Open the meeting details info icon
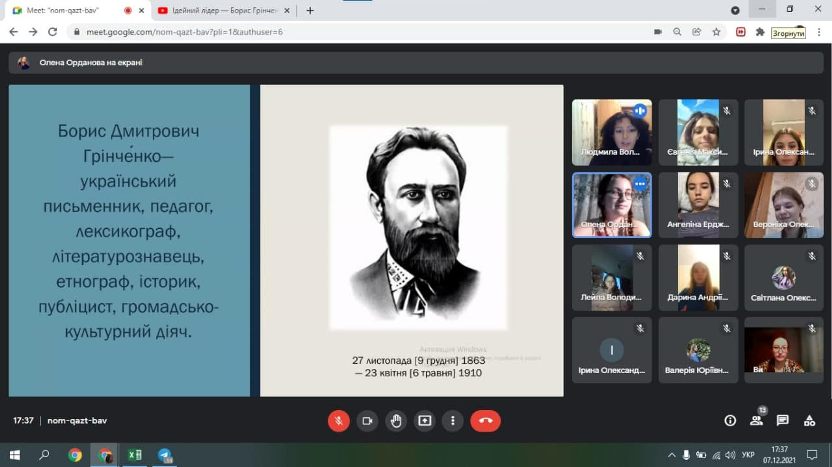Screen dimensions: 832x467 (730, 421)
